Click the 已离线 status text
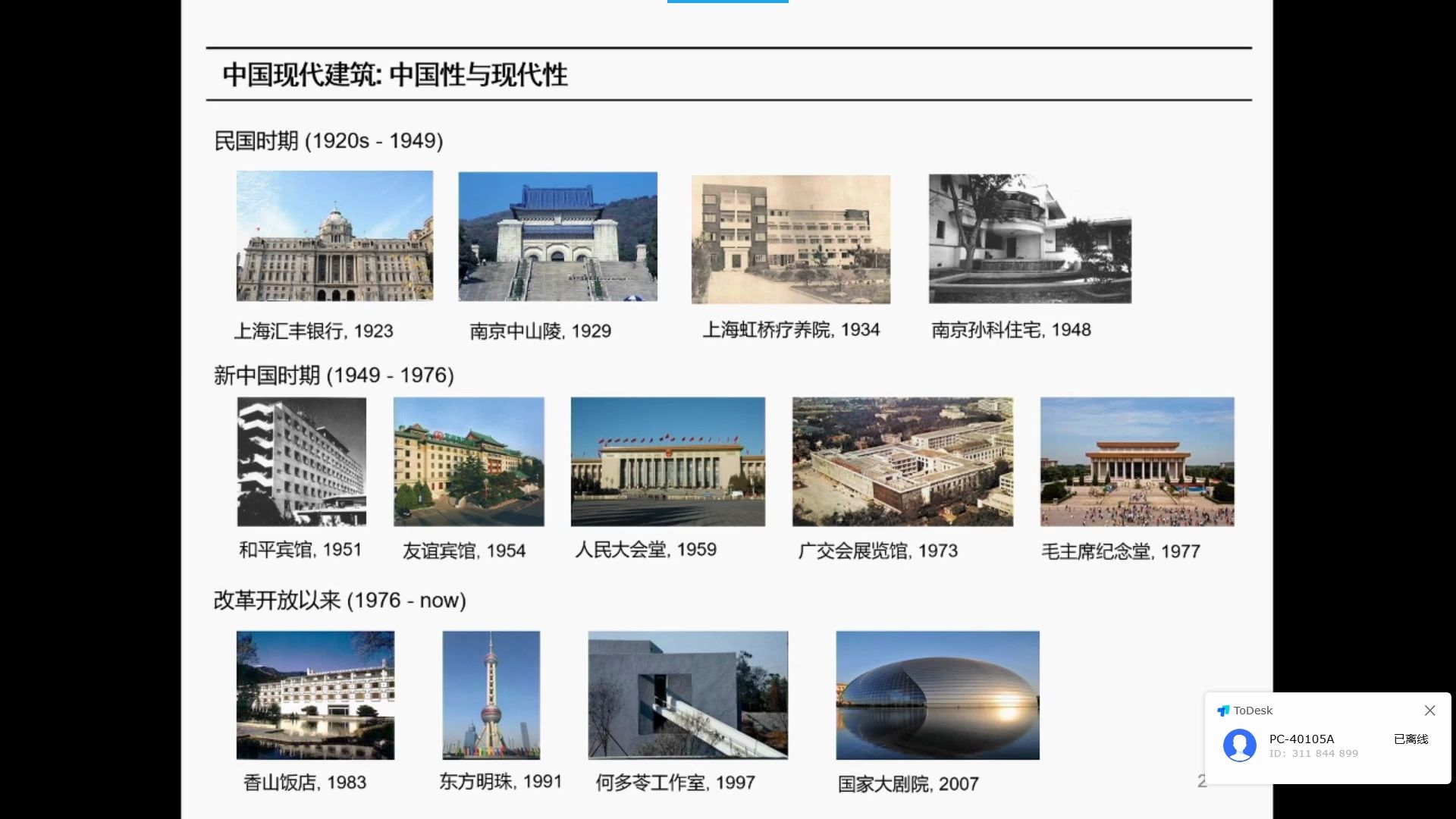The height and width of the screenshot is (819, 1456). tap(1410, 739)
